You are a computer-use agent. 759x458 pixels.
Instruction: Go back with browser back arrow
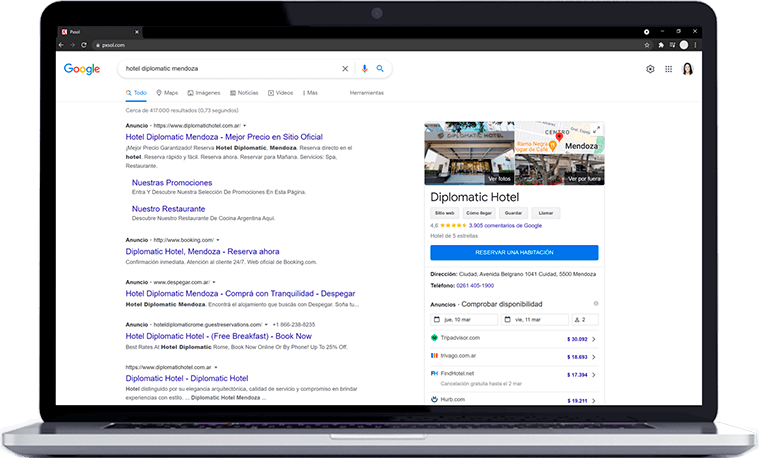[61, 45]
